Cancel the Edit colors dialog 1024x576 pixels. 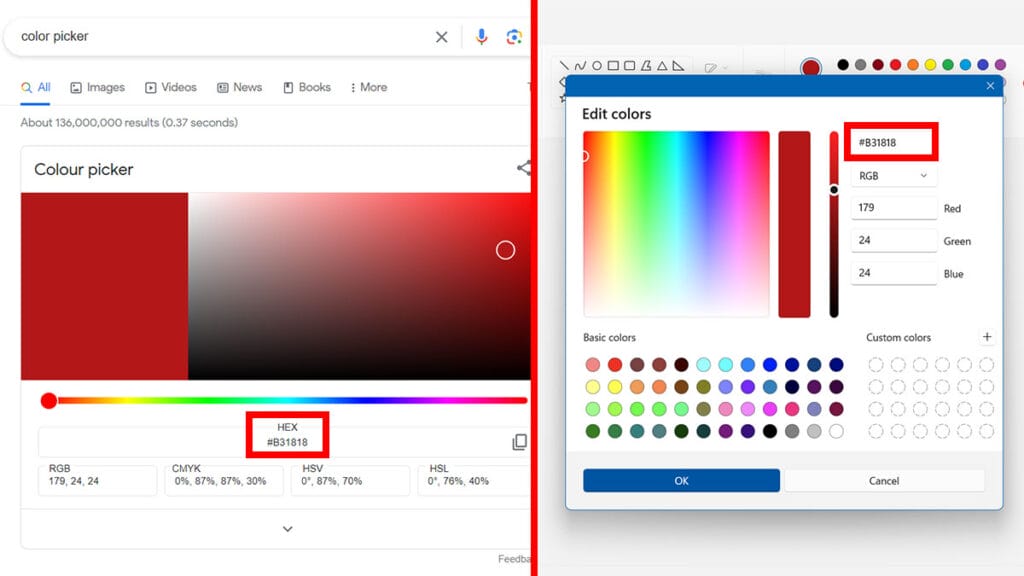(x=883, y=481)
